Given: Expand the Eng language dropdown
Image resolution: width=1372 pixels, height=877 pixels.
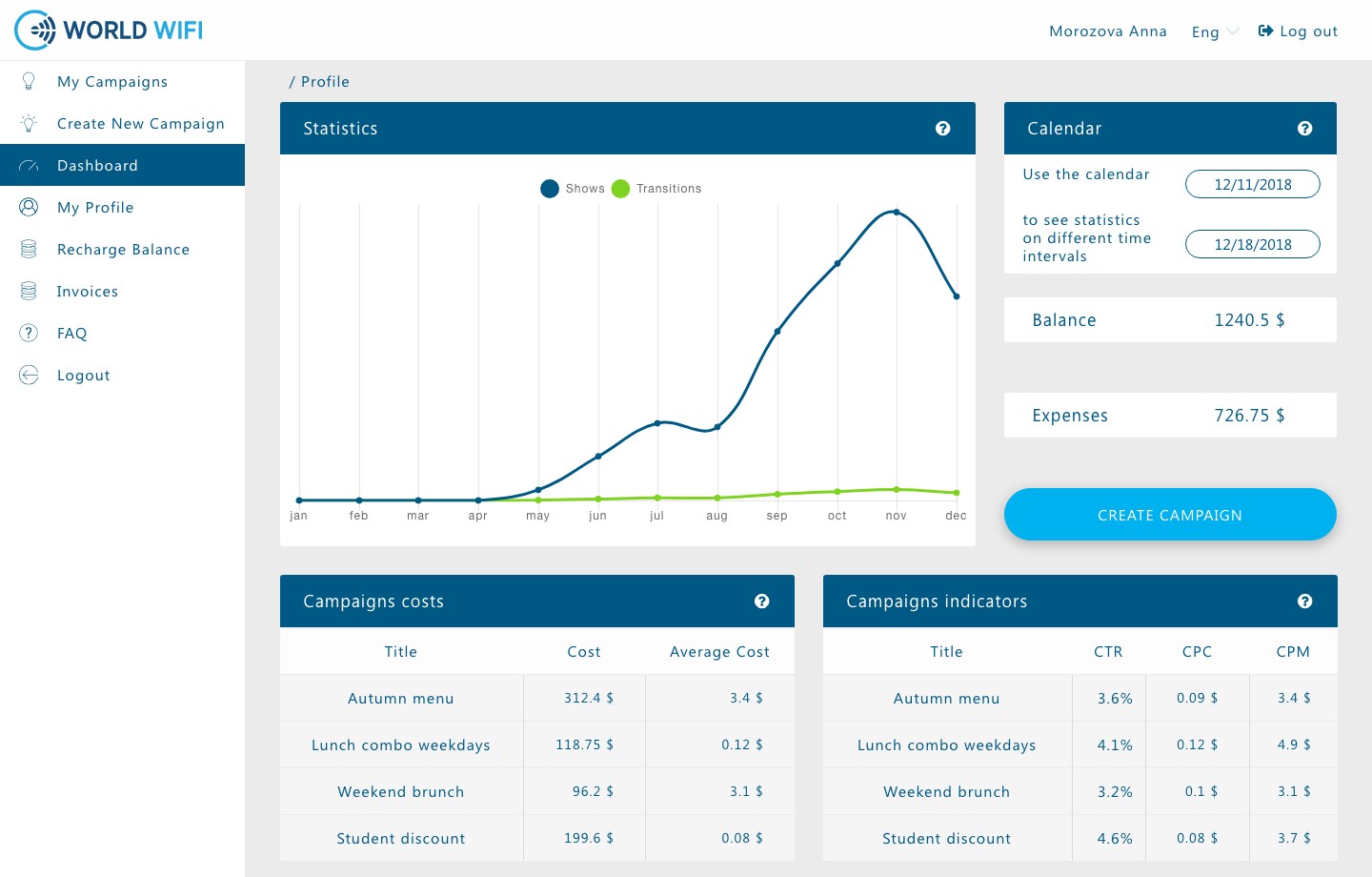Looking at the screenshot, I should click(x=1216, y=31).
